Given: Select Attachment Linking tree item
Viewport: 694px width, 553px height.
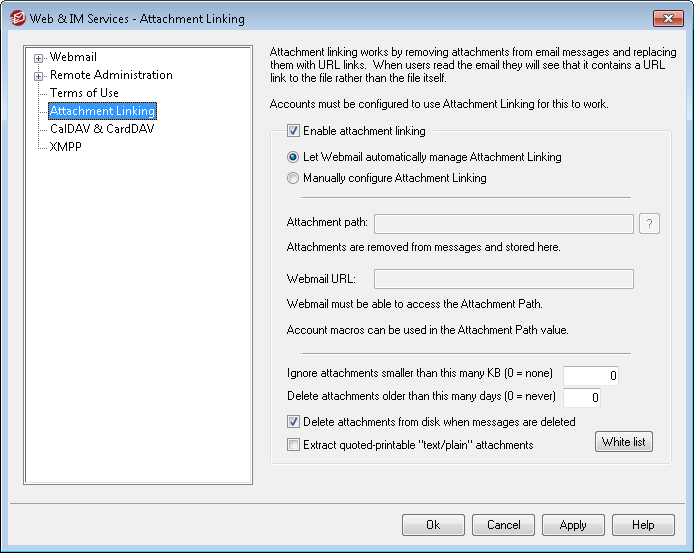Looking at the screenshot, I should click(x=102, y=111).
